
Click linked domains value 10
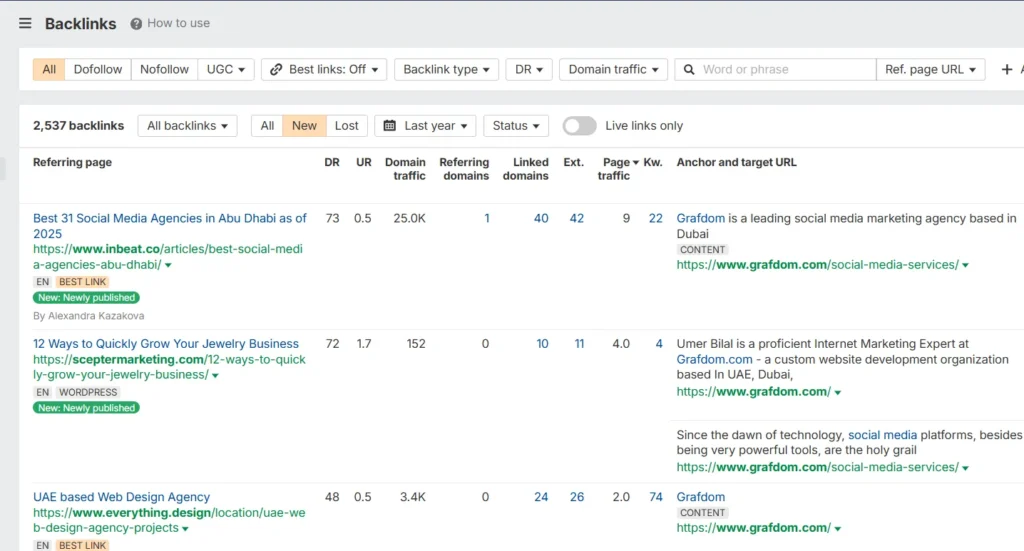(542, 344)
